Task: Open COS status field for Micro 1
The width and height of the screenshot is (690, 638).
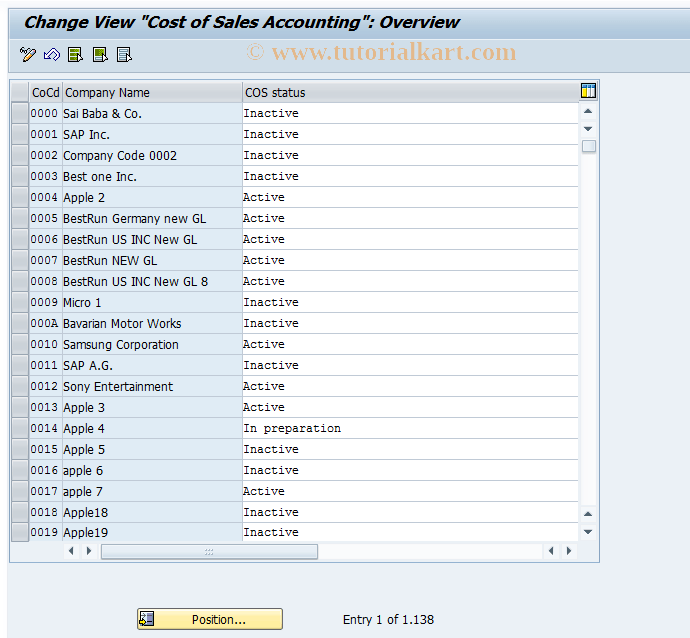Action: pos(410,302)
